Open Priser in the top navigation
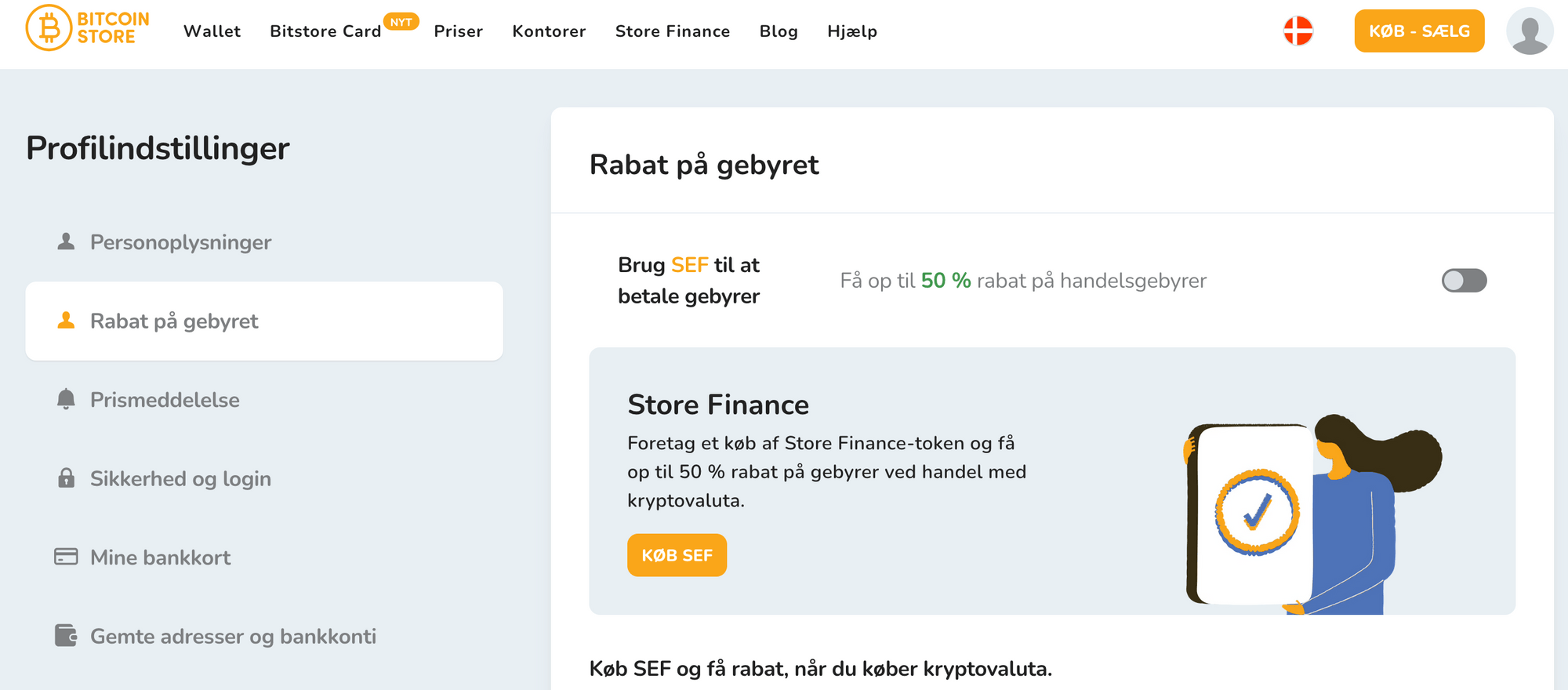The width and height of the screenshot is (1568, 690). [458, 31]
